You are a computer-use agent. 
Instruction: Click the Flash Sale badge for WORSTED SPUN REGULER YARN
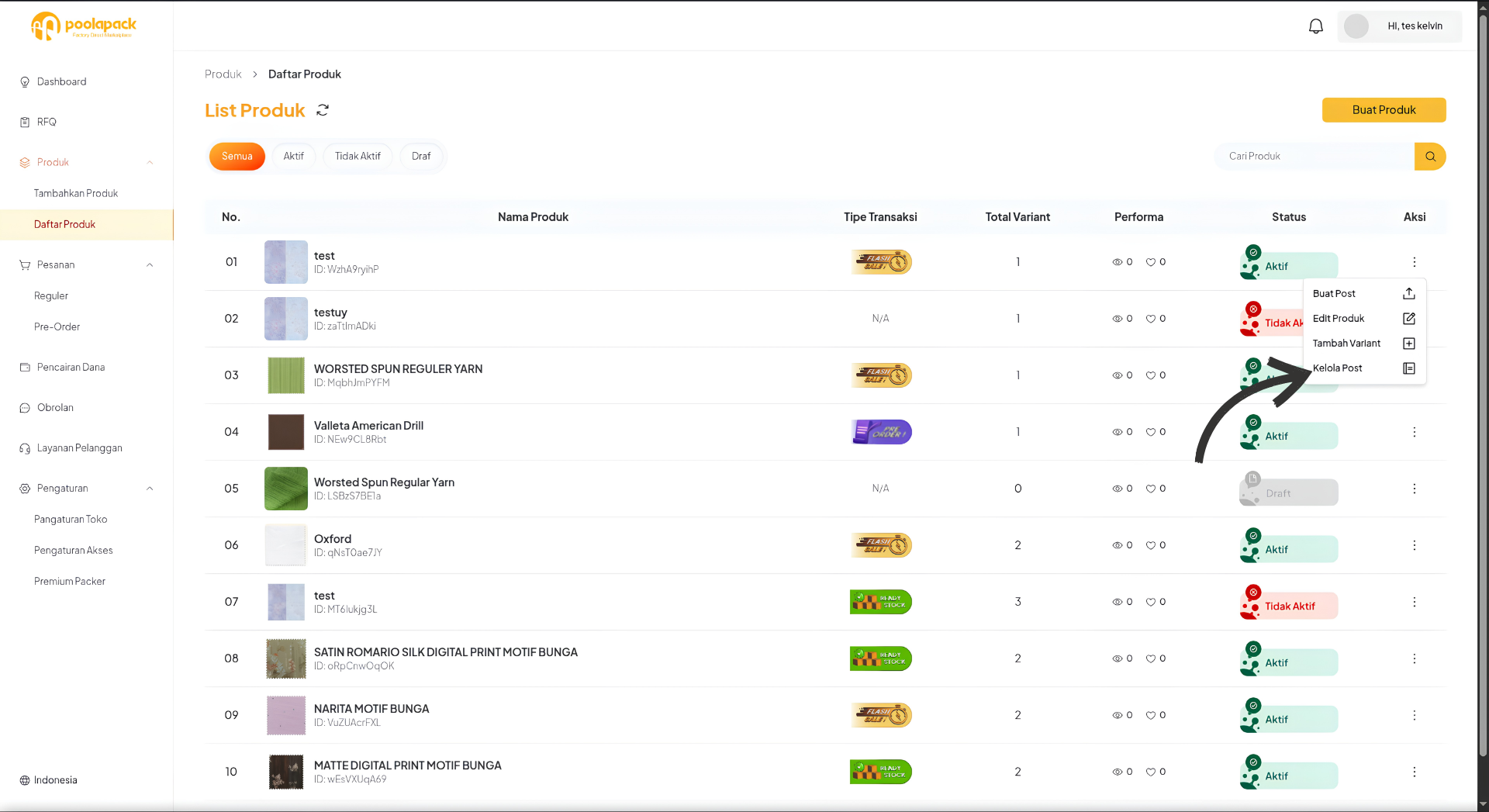point(881,375)
